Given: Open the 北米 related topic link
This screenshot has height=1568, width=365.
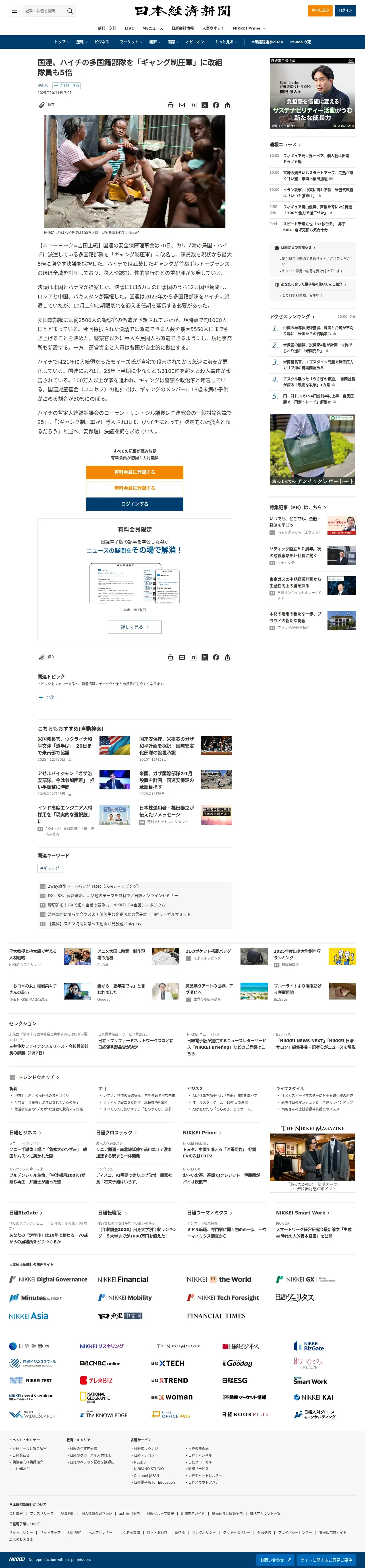Looking at the screenshot, I should point(51,698).
